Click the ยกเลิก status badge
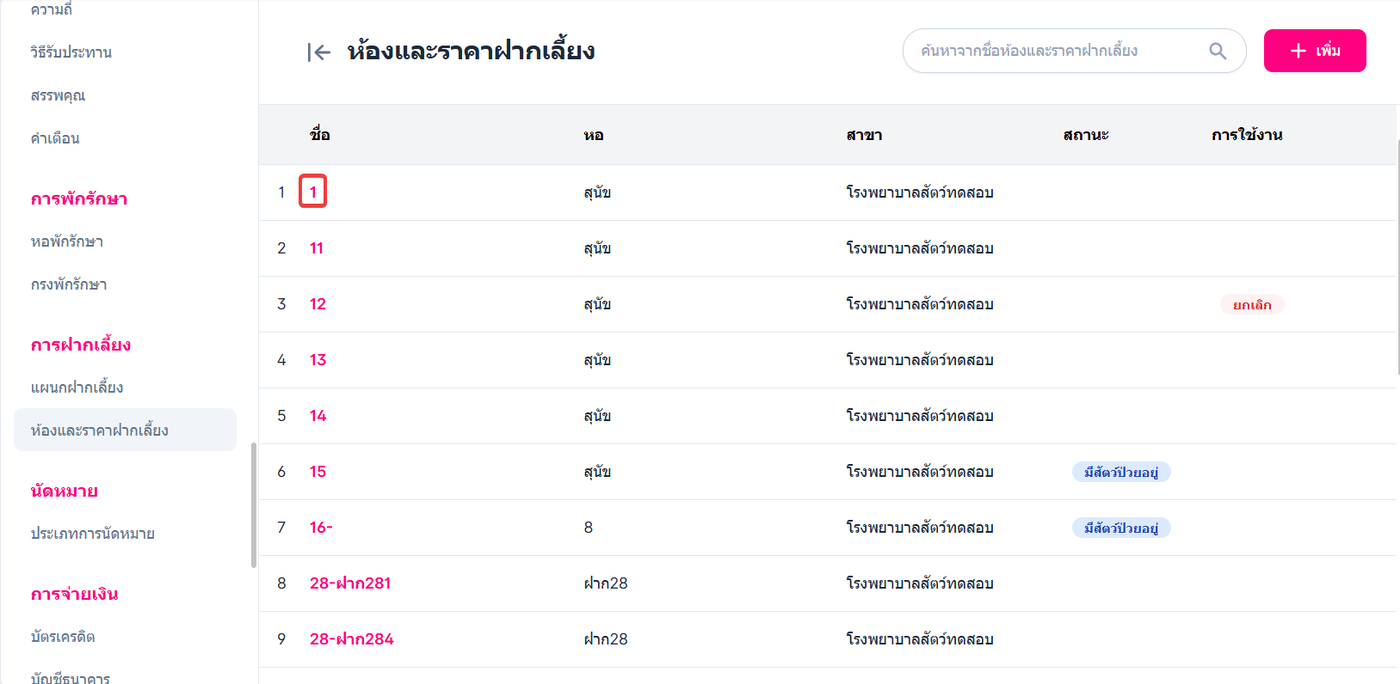Image resolution: width=1400 pixels, height=684 pixels. coord(1252,305)
